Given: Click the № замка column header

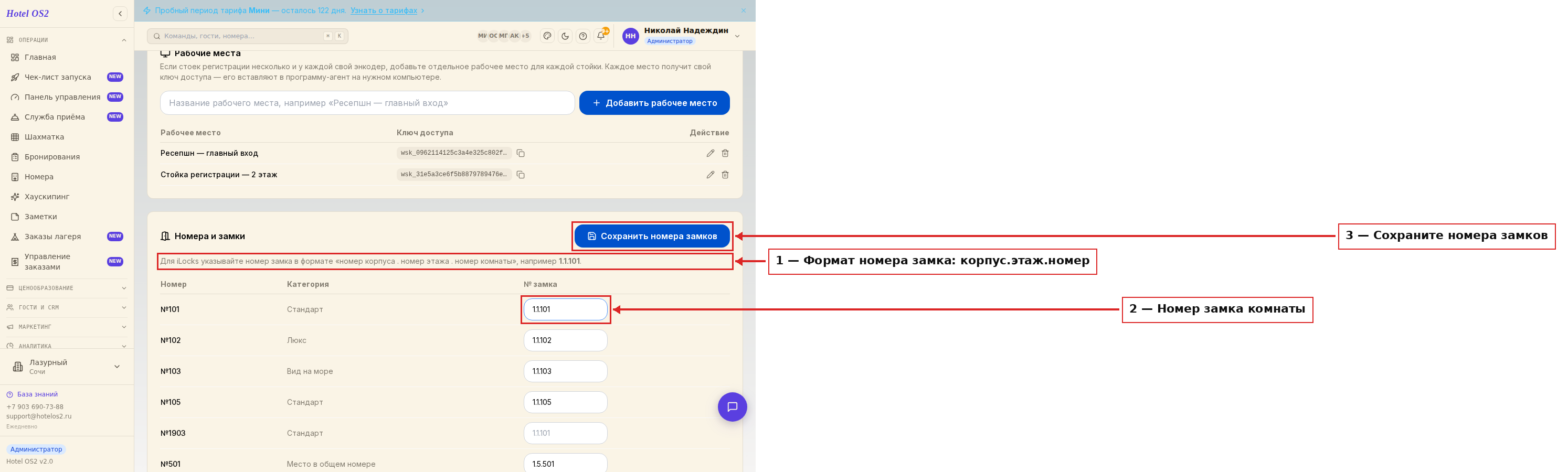Looking at the screenshot, I should click(541, 284).
